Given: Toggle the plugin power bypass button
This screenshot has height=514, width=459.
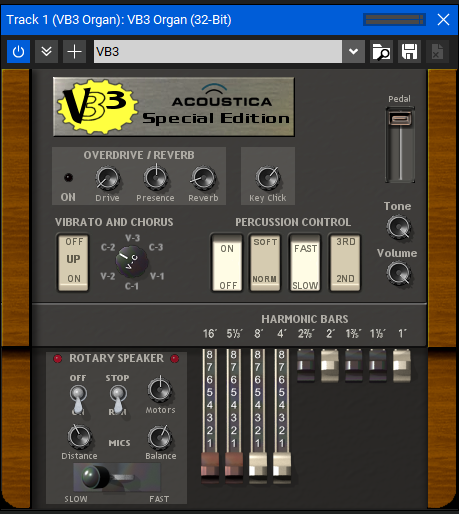Looking at the screenshot, I should (18, 52).
